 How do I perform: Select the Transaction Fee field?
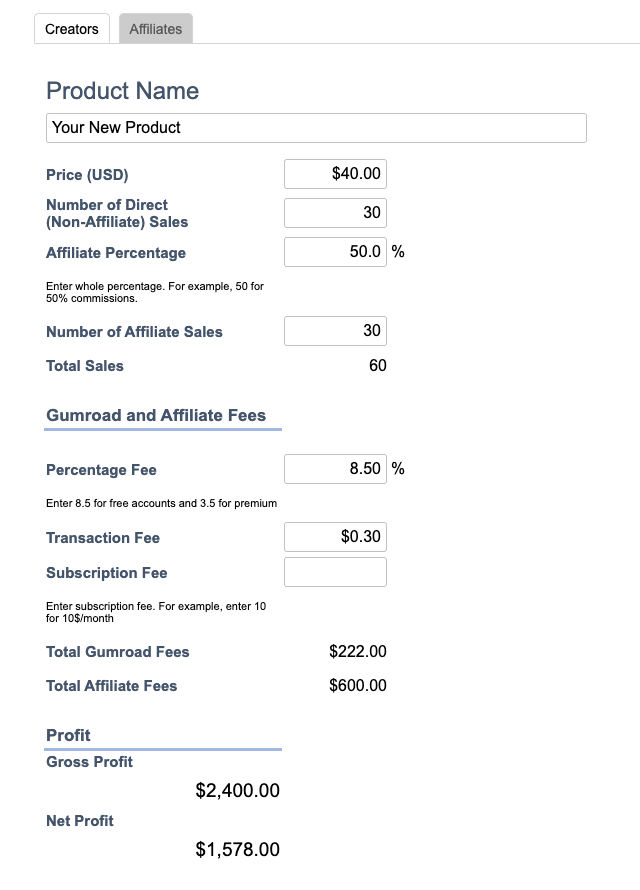335,537
